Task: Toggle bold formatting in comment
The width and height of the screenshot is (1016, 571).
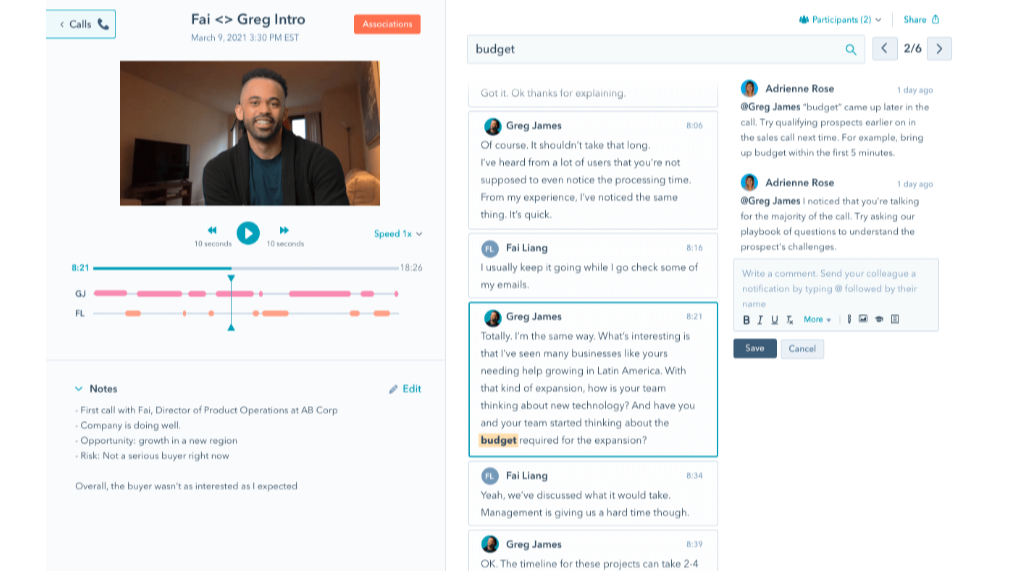Action: (x=746, y=319)
